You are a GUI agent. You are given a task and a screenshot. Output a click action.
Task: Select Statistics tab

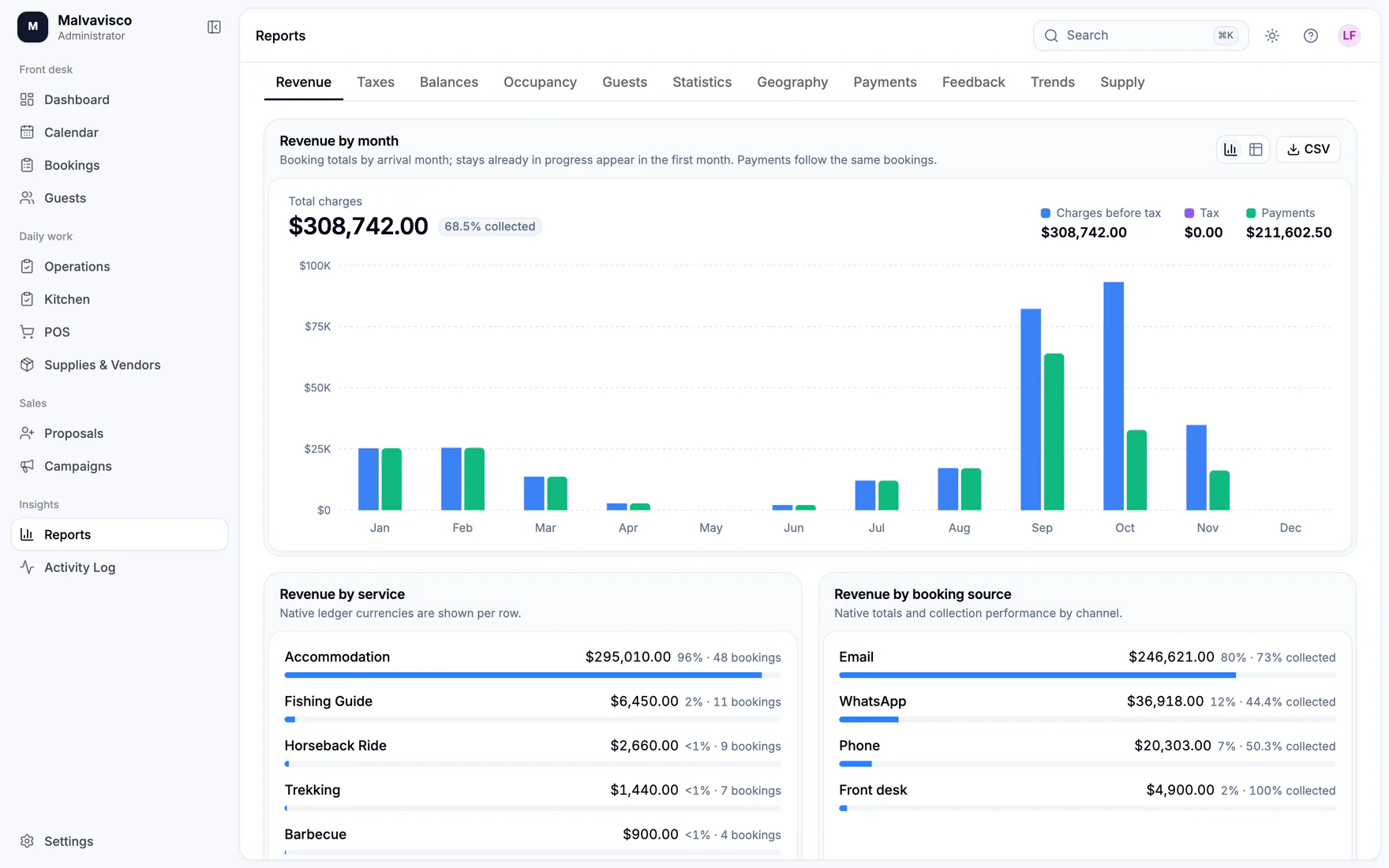[x=702, y=82]
